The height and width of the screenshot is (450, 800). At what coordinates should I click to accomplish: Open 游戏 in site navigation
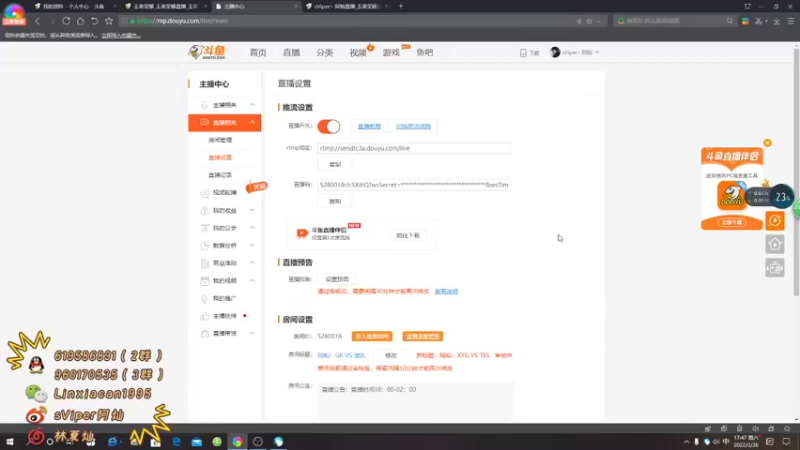pyautogui.click(x=391, y=53)
